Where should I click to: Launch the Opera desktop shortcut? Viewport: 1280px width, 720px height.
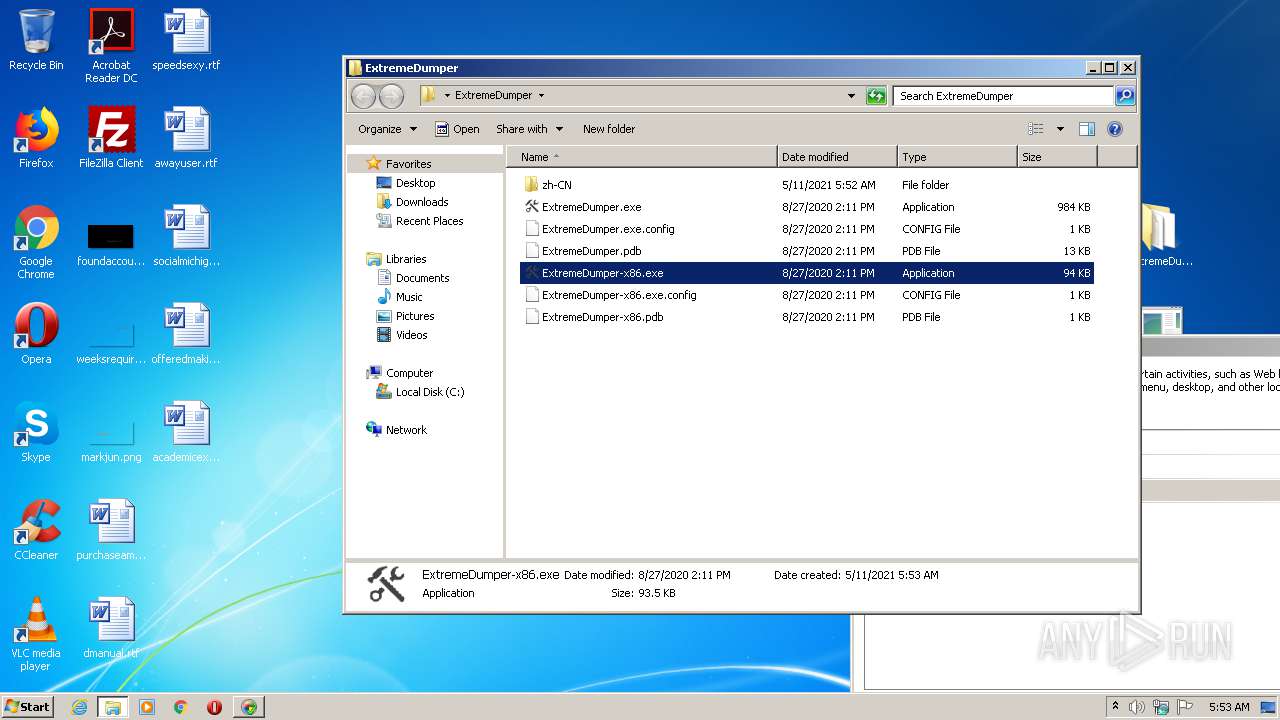pos(36,334)
